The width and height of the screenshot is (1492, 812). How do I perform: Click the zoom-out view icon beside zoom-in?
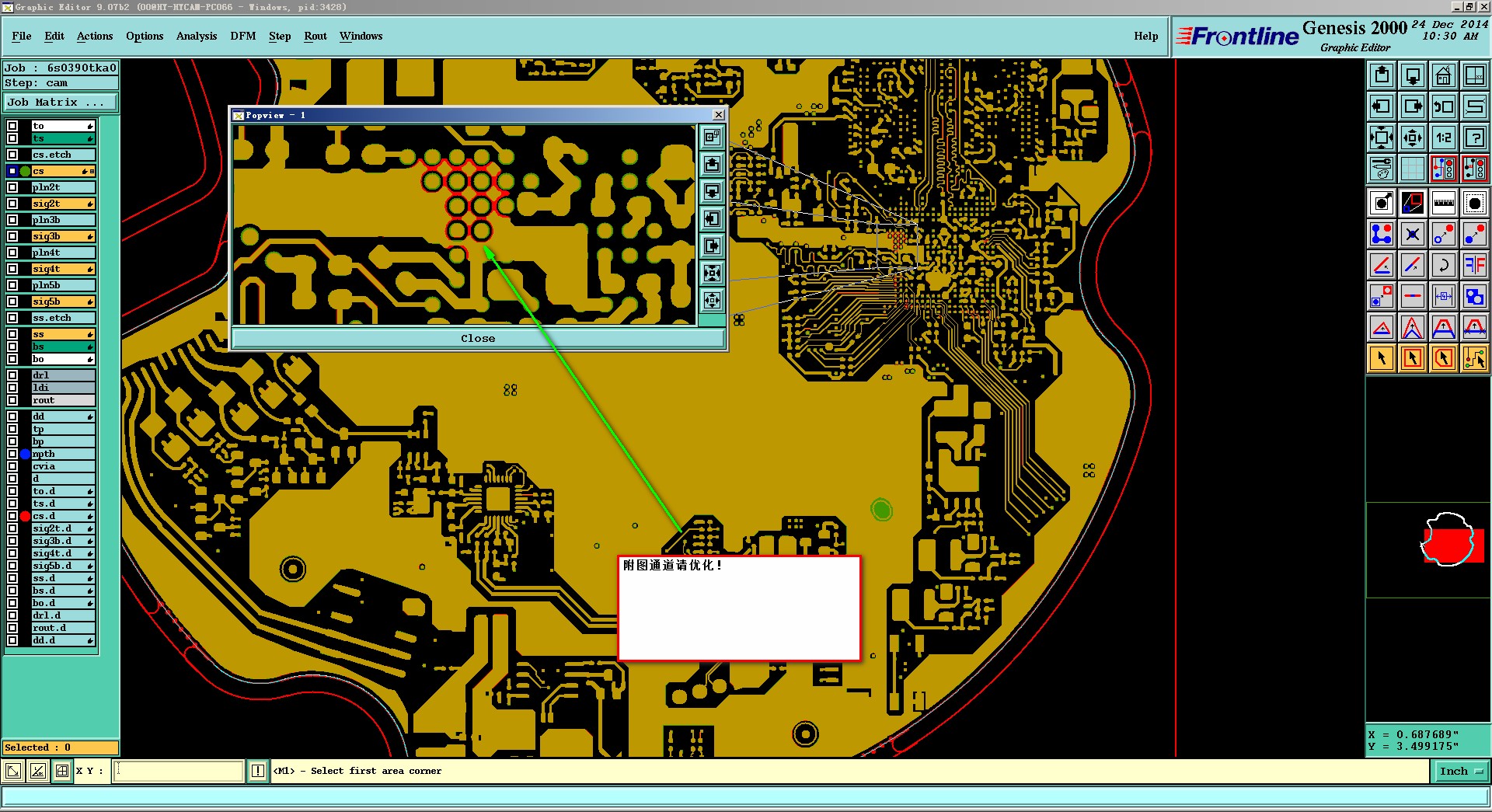(x=1413, y=75)
